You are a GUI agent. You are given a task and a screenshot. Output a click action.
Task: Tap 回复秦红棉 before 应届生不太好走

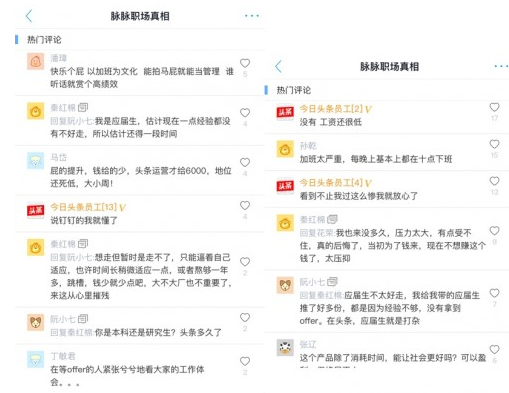pos(321,295)
